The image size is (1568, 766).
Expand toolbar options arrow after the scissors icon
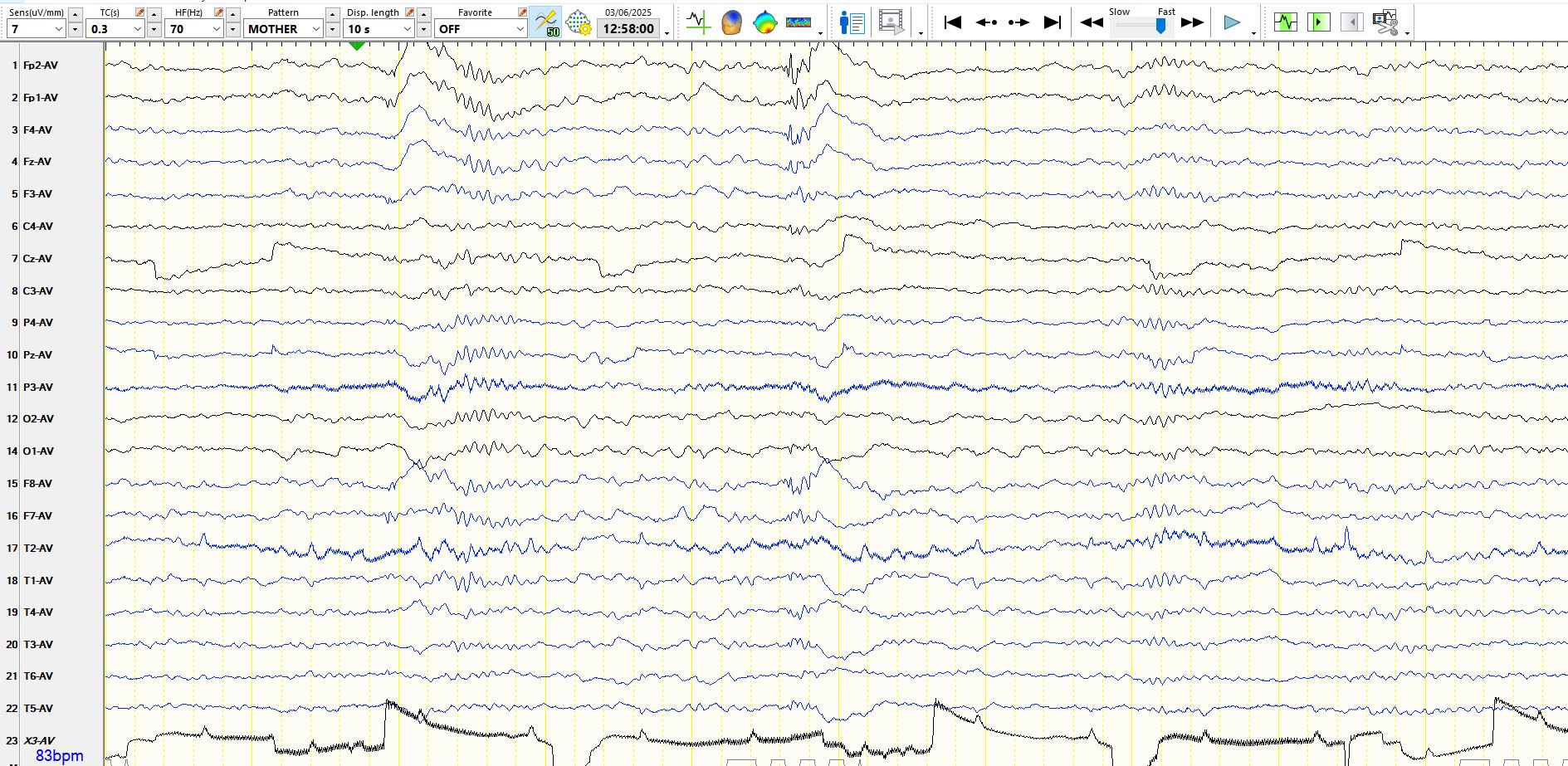(x=1407, y=33)
